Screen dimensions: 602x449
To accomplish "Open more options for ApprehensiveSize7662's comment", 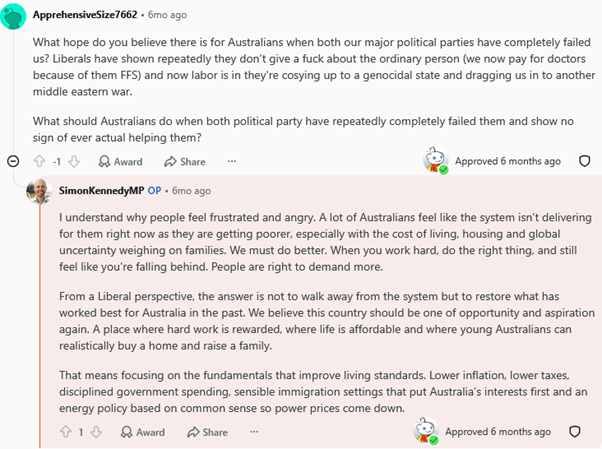I will tap(232, 161).
